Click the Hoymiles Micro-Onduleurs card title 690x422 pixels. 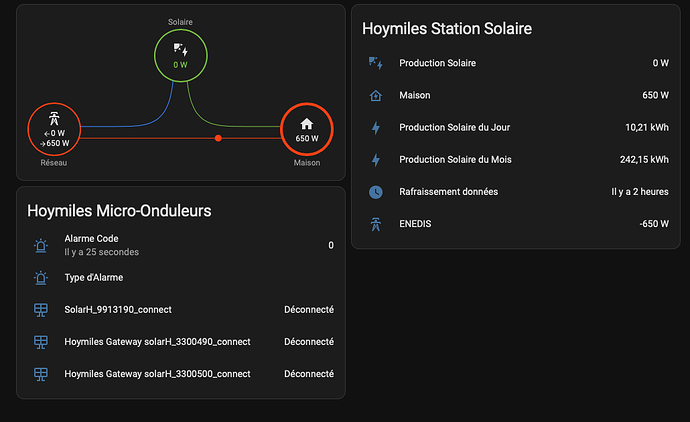[x=119, y=211]
